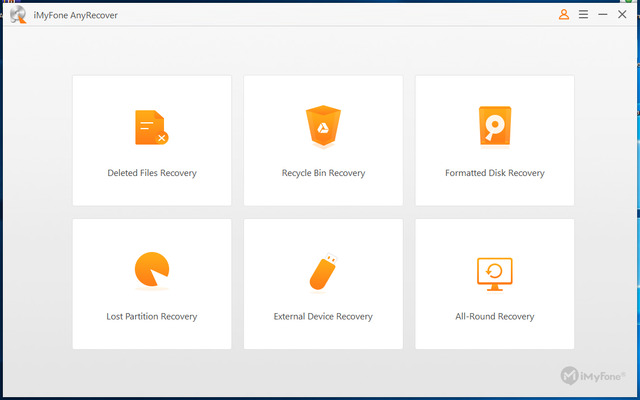
Task: Click the Deleted Files Recovery document icon
Action: click(x=150, y=128)
